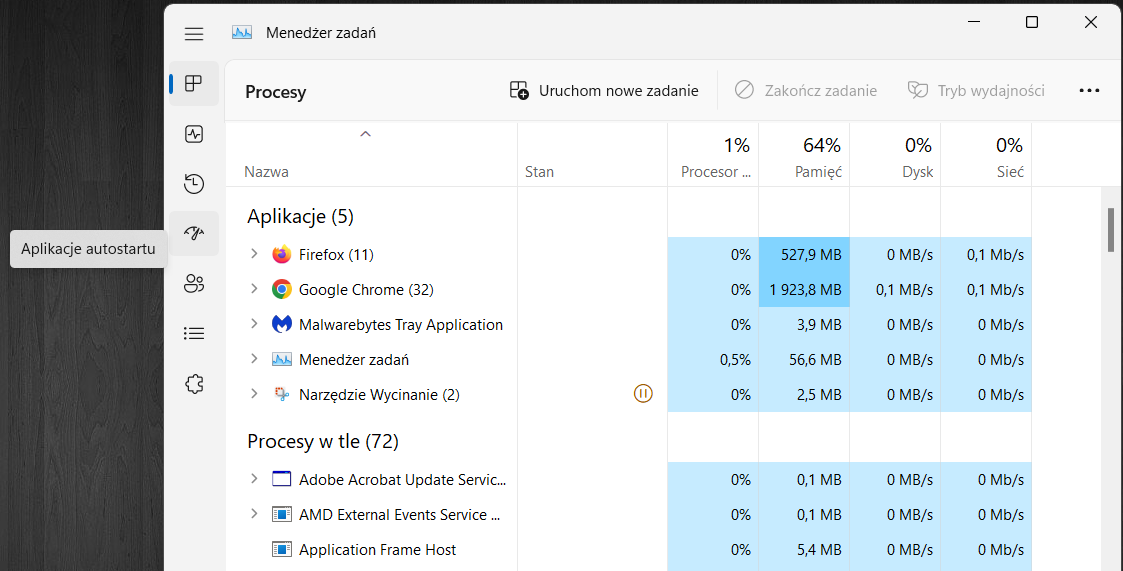
Task: Click the vertical scrollbar thumb
Action: 1110,229
